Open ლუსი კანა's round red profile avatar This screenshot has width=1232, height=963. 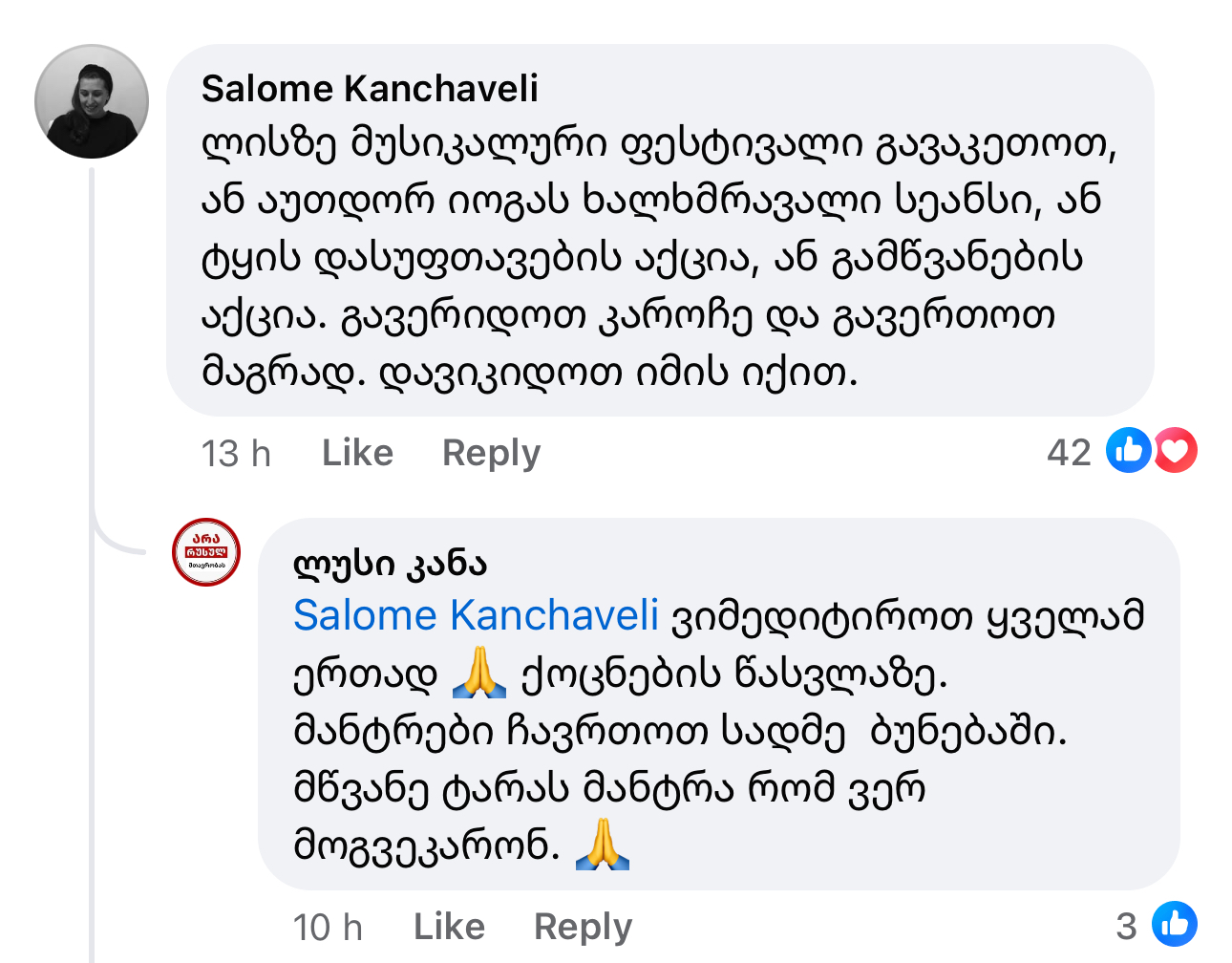tap(205, 552)
